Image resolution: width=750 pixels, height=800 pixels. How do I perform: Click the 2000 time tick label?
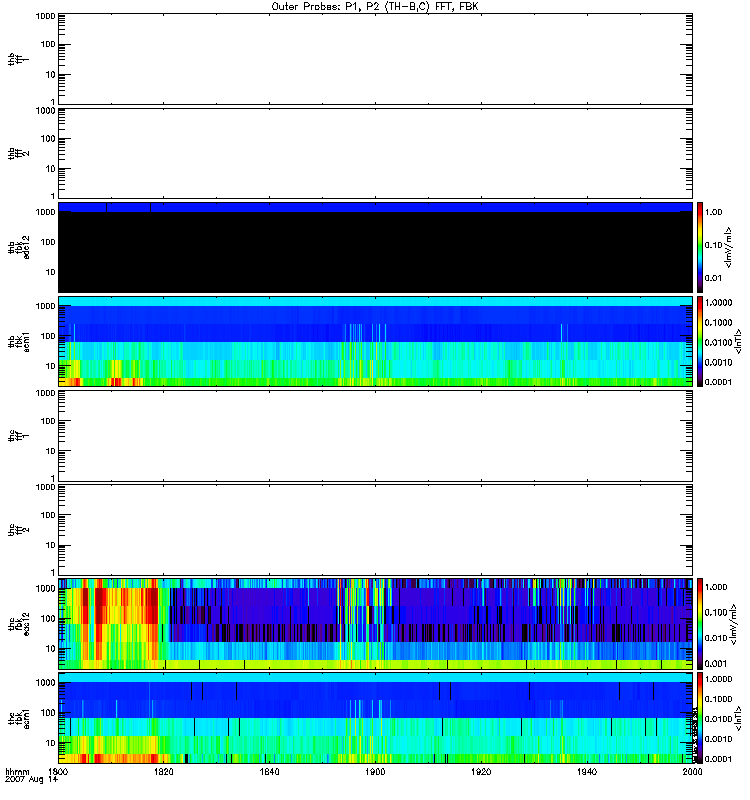pos(691,773)
